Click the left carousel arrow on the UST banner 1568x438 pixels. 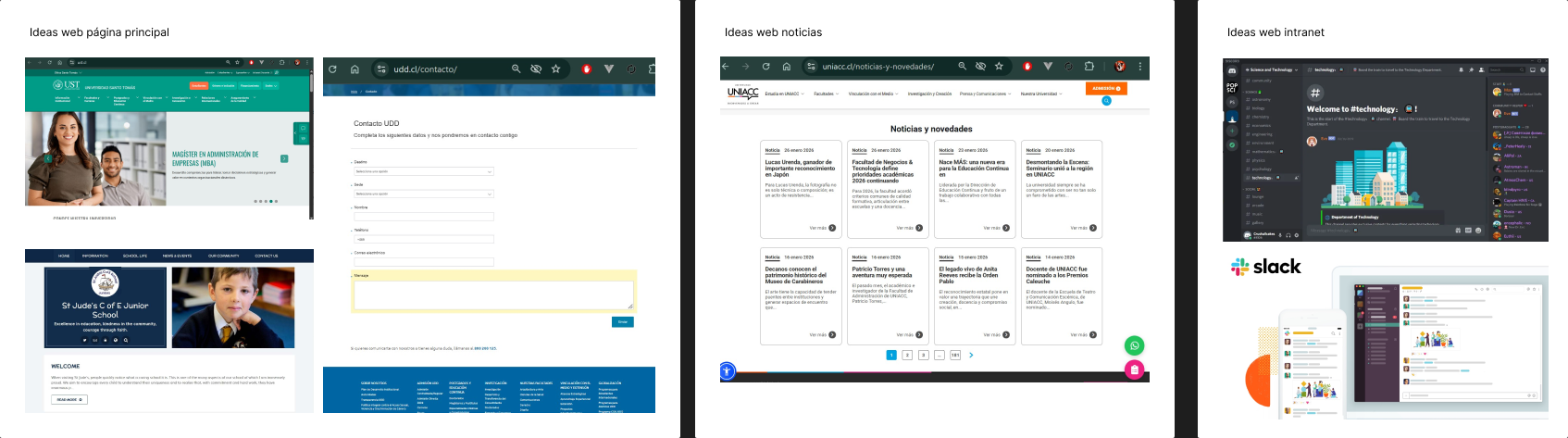pyautogui.click(x=48, y=158)
